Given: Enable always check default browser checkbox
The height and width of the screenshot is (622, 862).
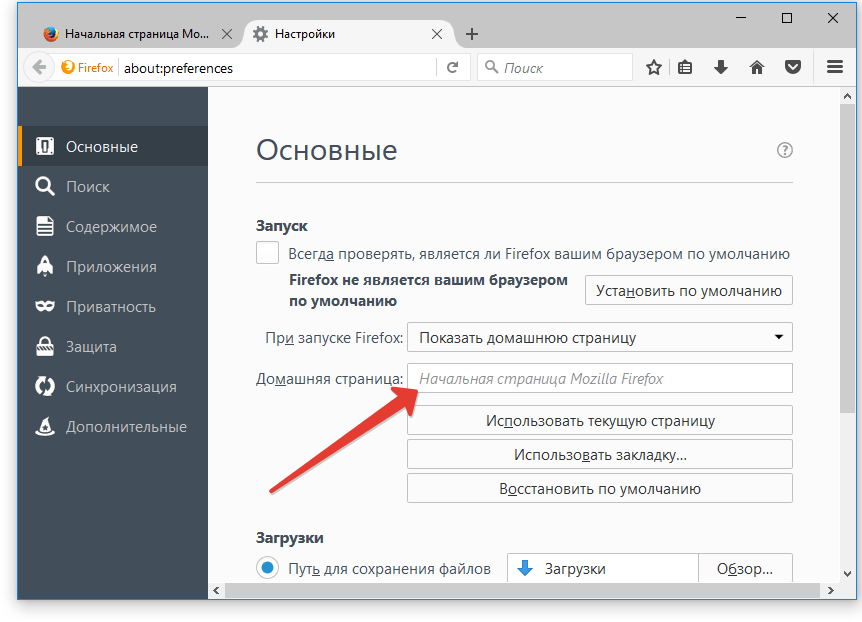Looking at the screenshot, I should (x=267, y=254).
